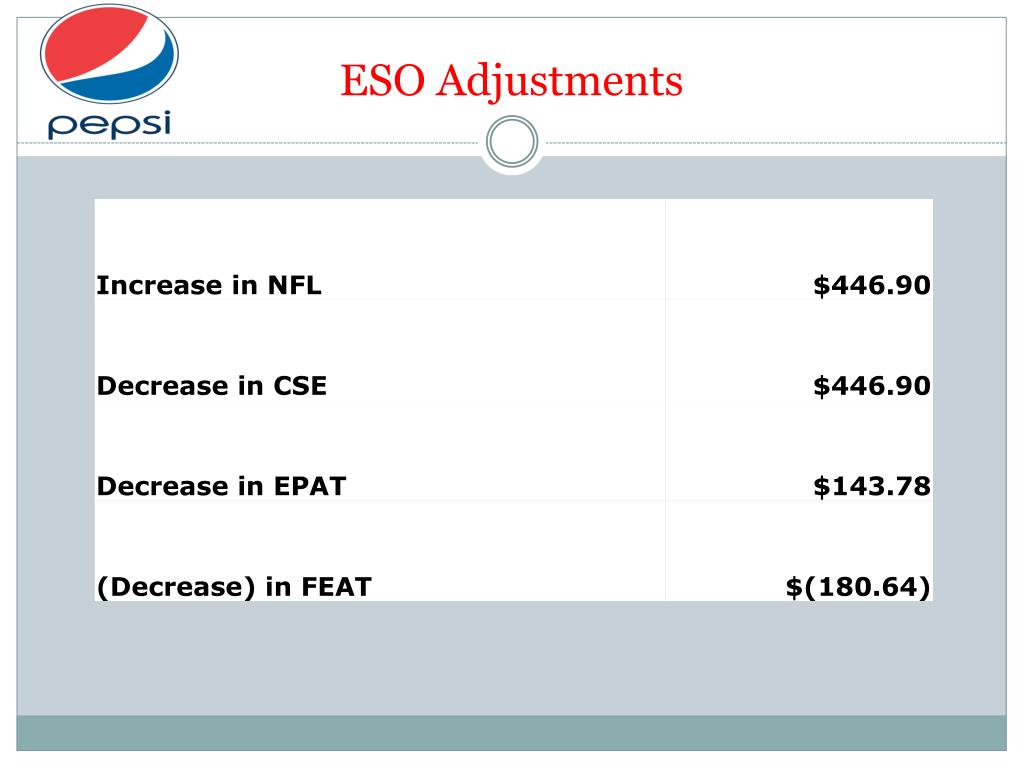Screen dimensions: 1024x768
Task: Select the $143.78 EPAT value
Action: tap(872, 487)
